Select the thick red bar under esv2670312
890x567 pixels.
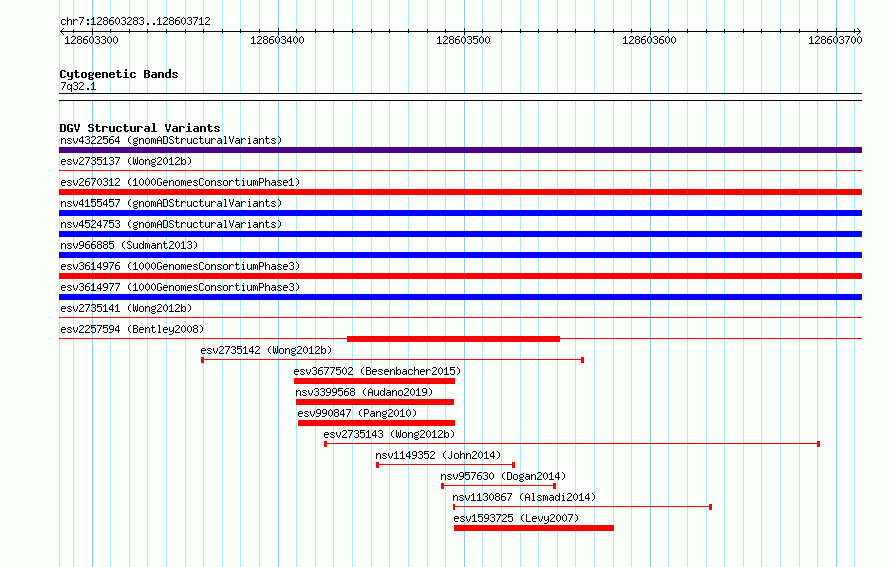[460, 192]
